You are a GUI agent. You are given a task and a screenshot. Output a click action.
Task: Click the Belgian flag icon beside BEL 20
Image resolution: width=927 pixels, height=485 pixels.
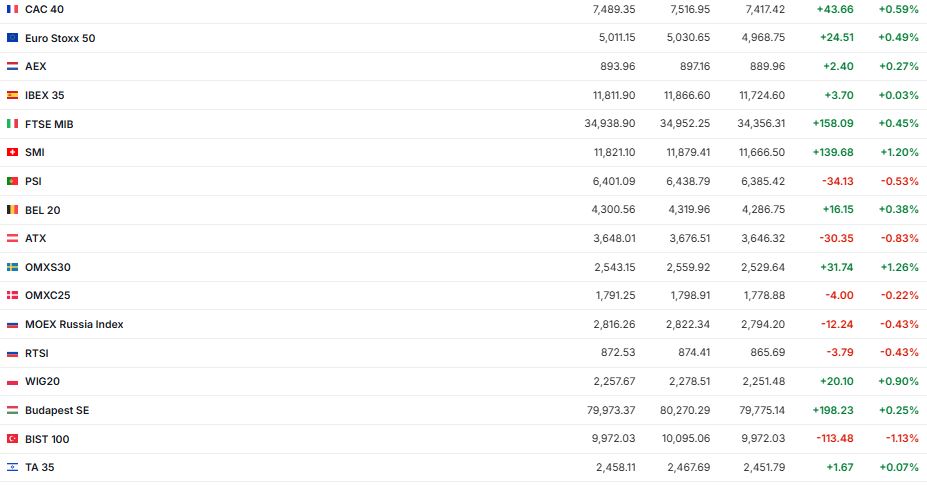click(x=12, y=210)
